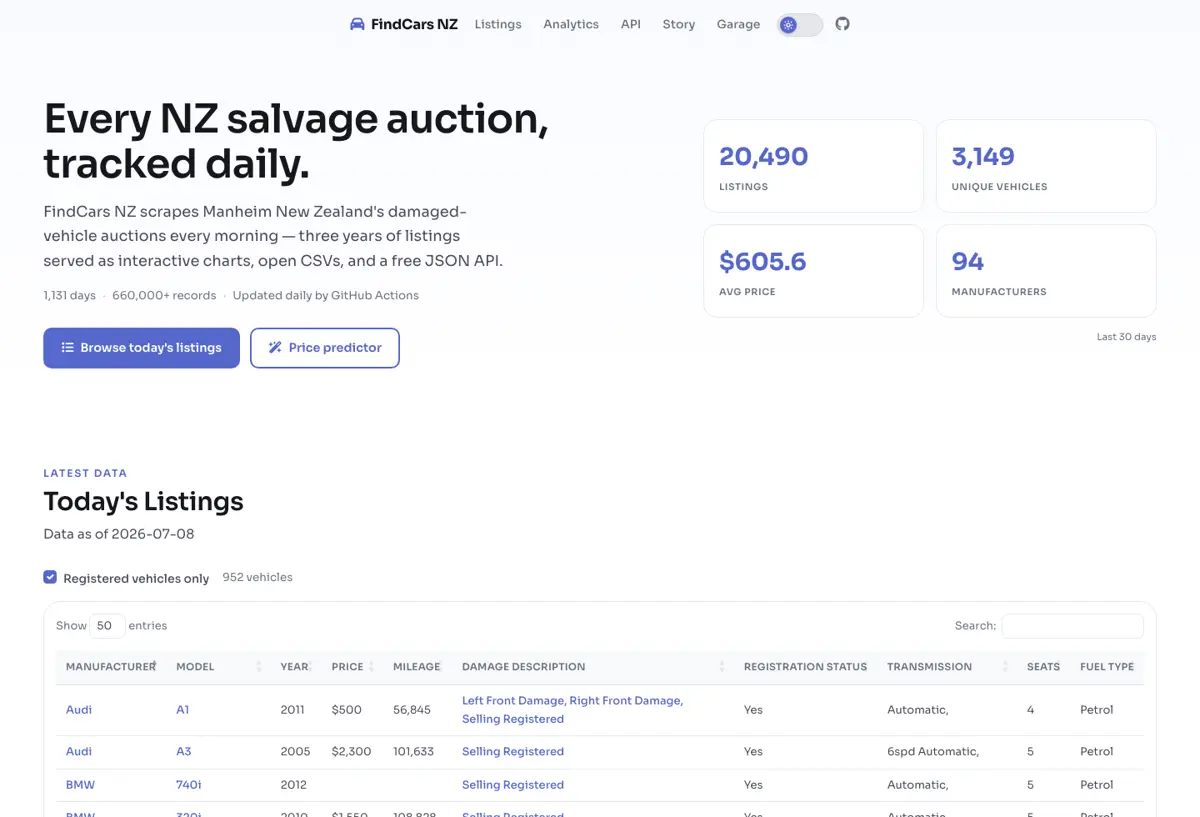
Task: Open the Price predictor button
Action: 325,348
